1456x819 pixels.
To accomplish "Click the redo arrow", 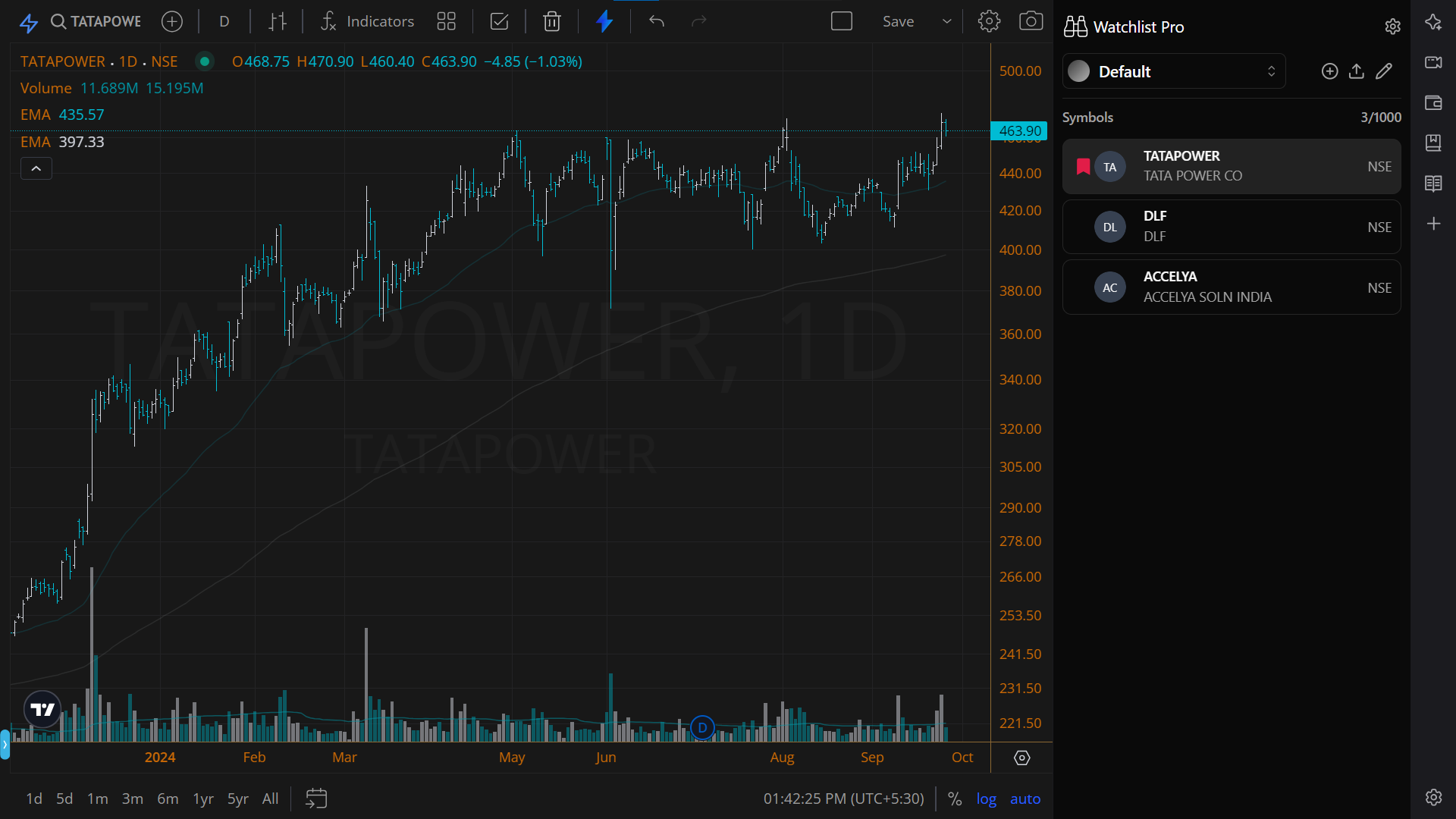I will 699,21.
